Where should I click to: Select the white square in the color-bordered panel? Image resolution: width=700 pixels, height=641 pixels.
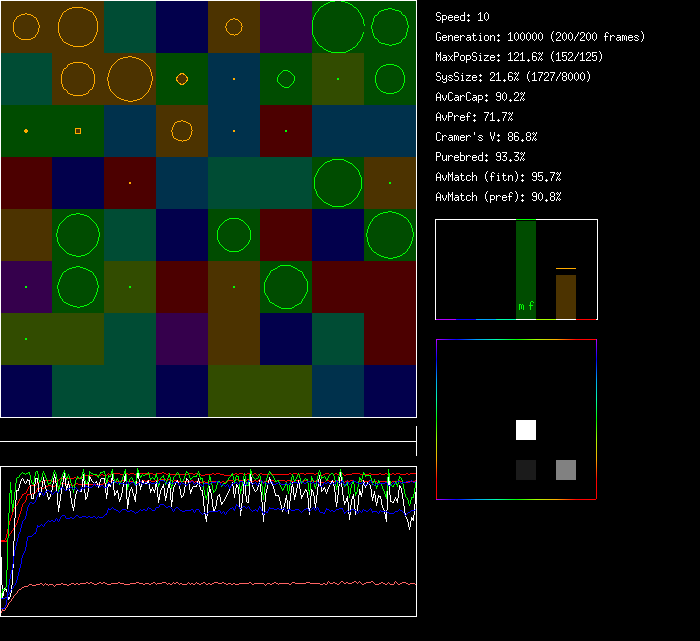pyautogui.click(x=526, y=430)
